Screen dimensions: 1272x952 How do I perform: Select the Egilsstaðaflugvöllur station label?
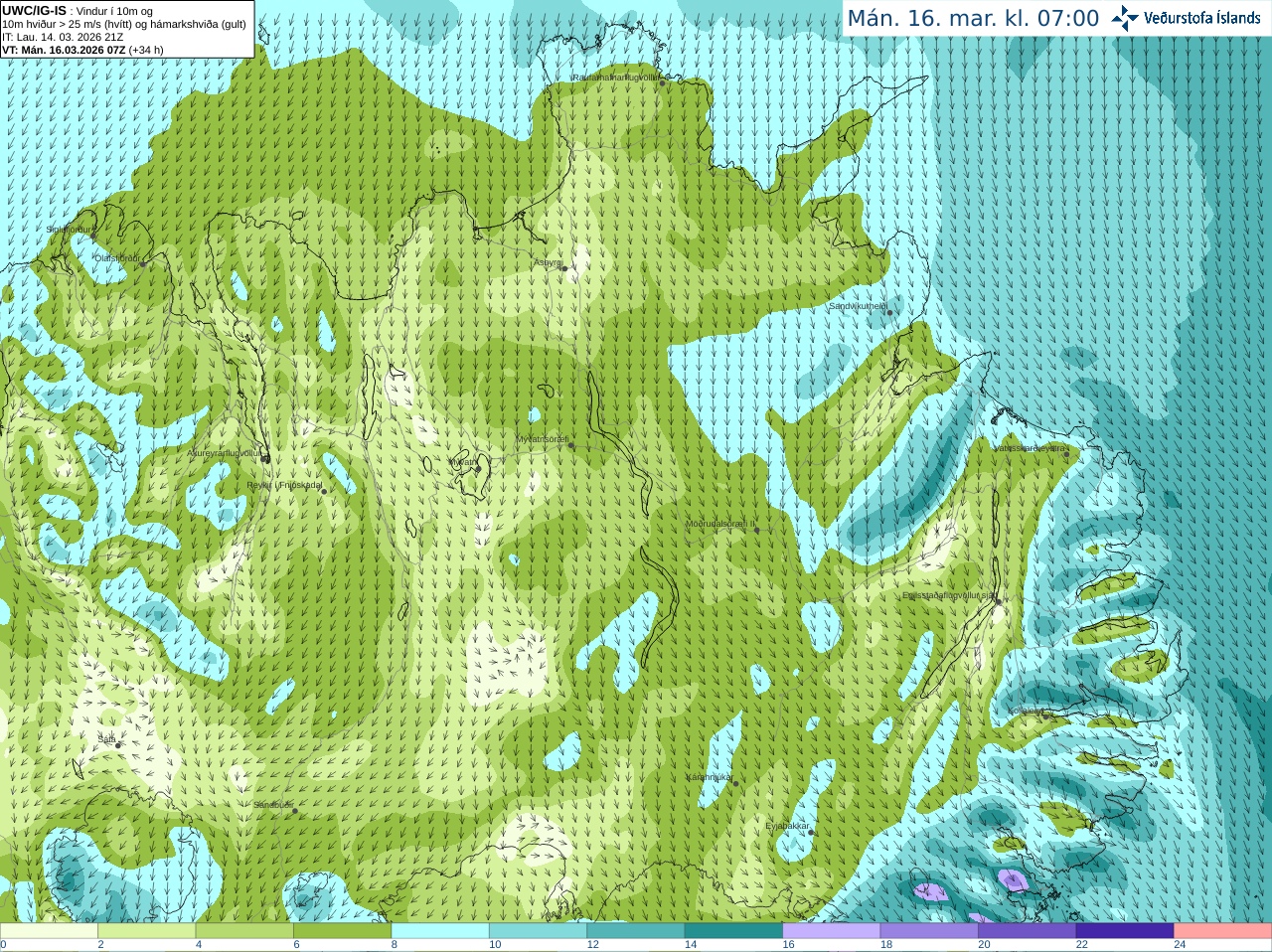(949, 595)
